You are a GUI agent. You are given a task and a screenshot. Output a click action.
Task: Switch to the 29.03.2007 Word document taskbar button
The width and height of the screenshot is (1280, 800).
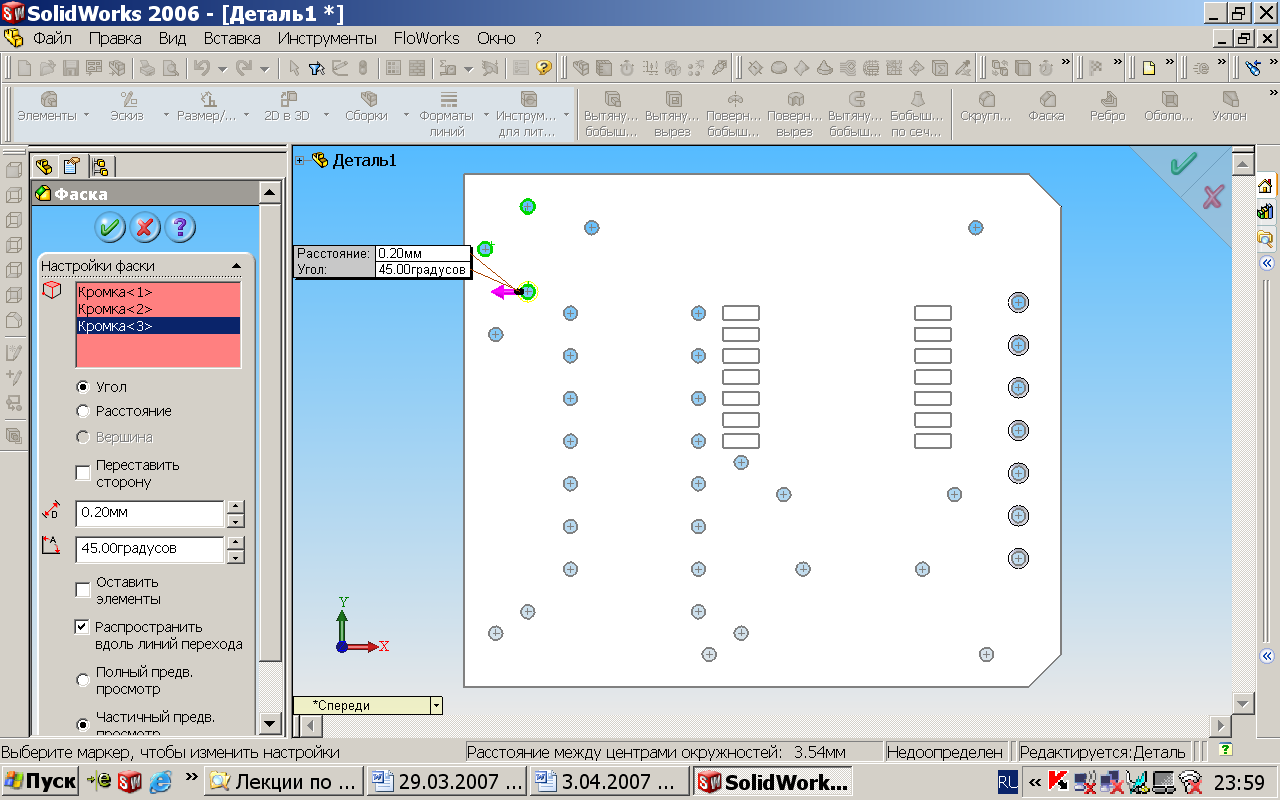tap(447, 781)
